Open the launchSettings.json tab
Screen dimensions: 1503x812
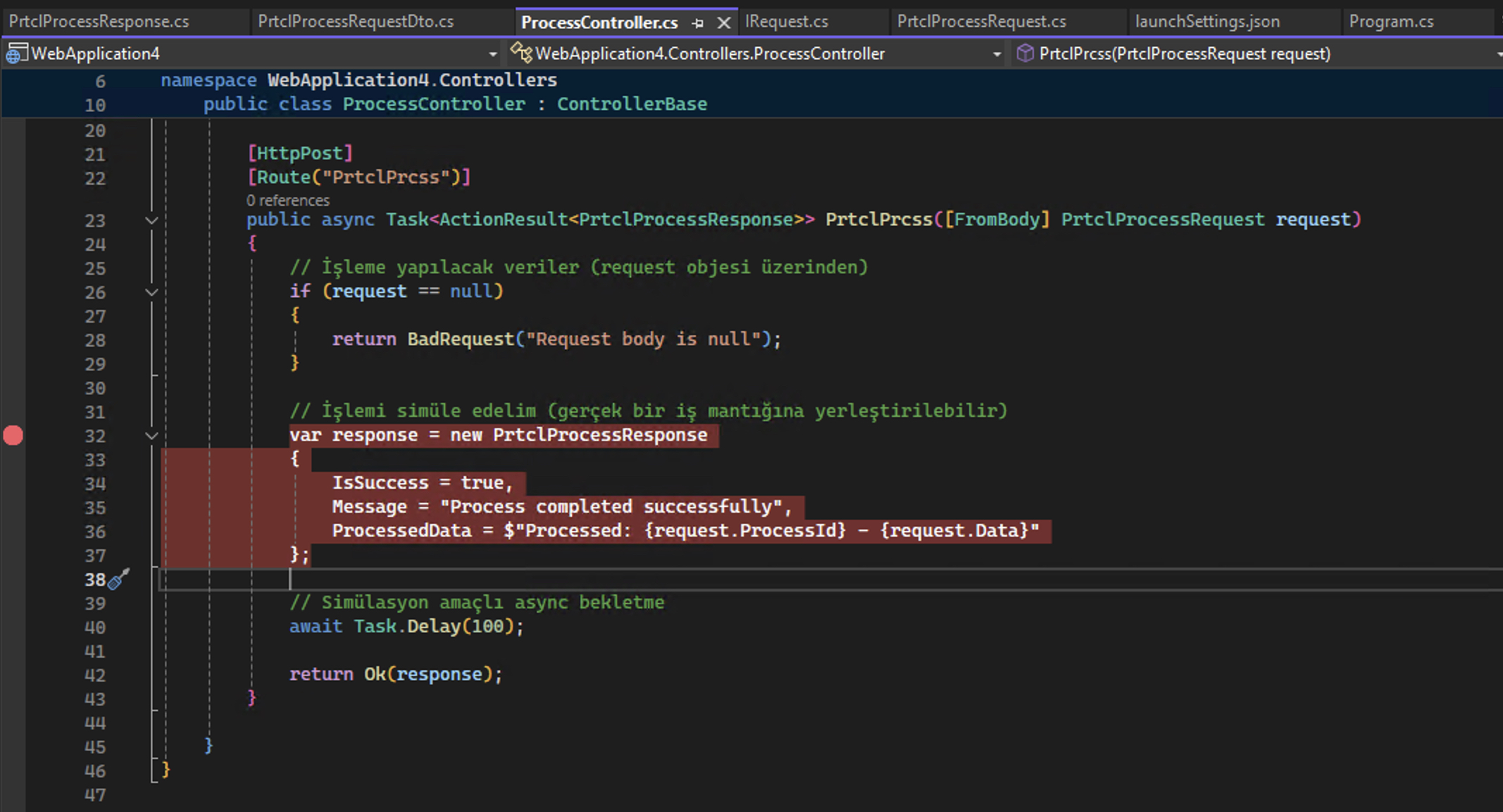point(1207,22)
